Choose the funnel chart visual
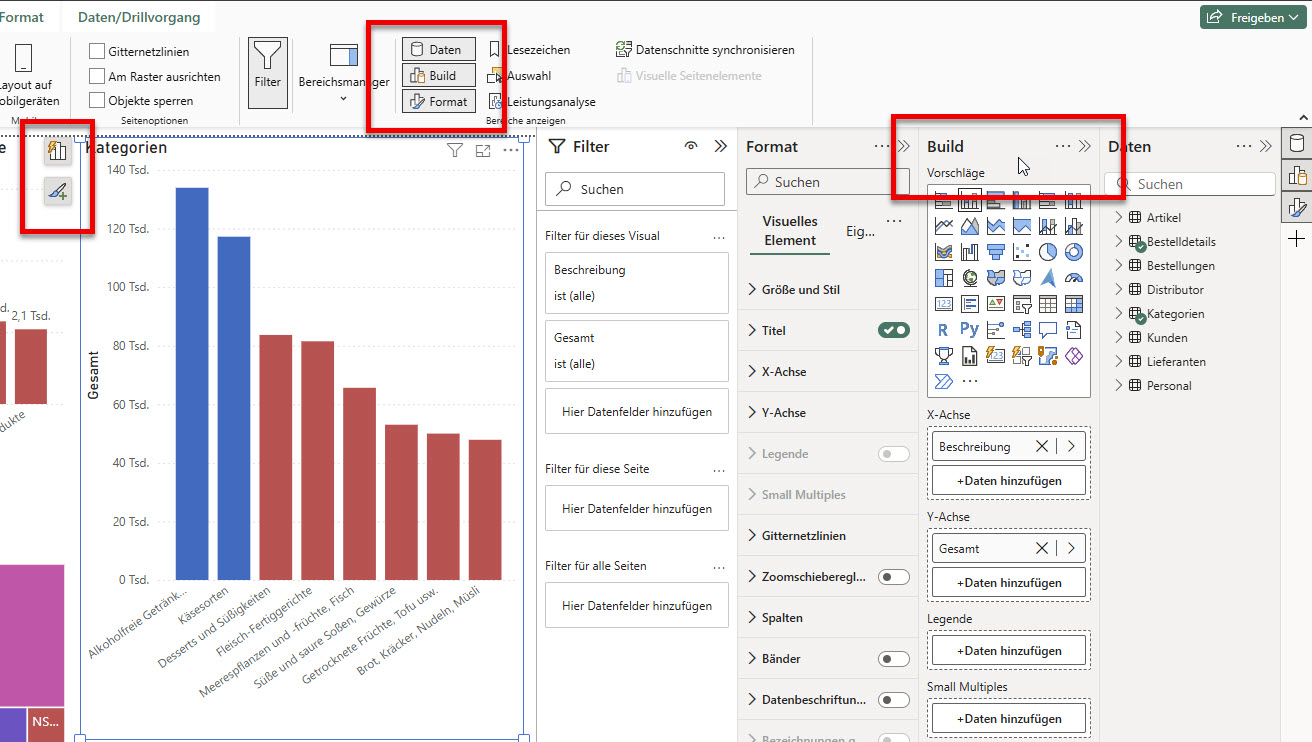This screenshot has height=742, width=1312. (995, 252)
